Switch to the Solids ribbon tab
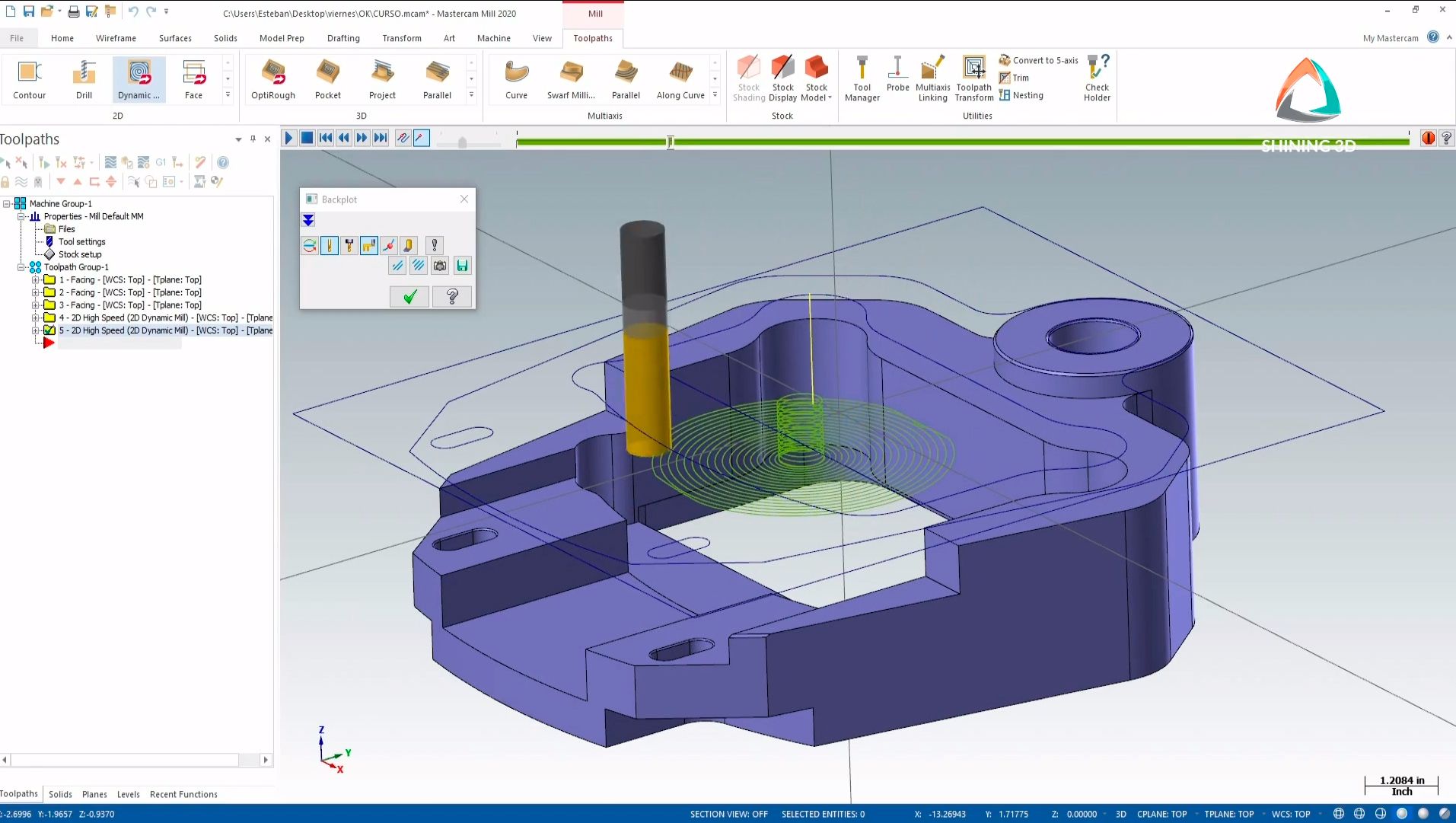Image resolution: width=1456 pixels, height=823 pixels. 225,38
